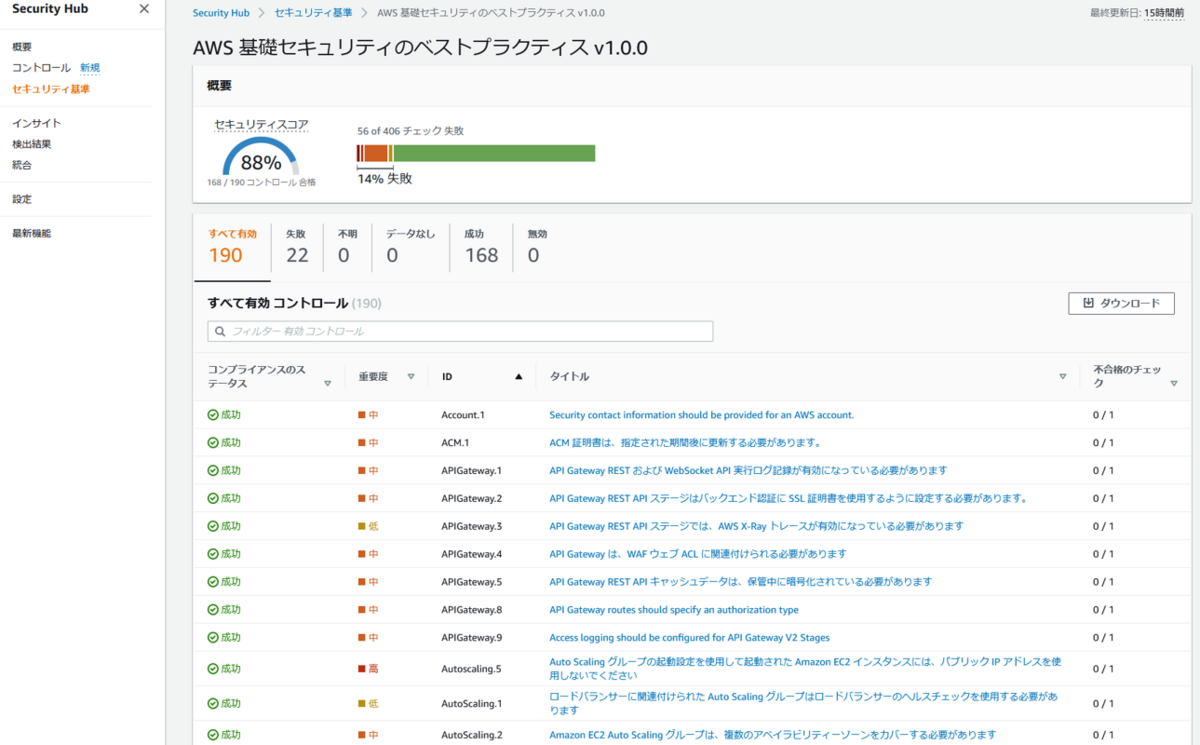Select the すべて有効 190 tab
This screenshot has height=745, width=1200.
click(x=232, y=246)
